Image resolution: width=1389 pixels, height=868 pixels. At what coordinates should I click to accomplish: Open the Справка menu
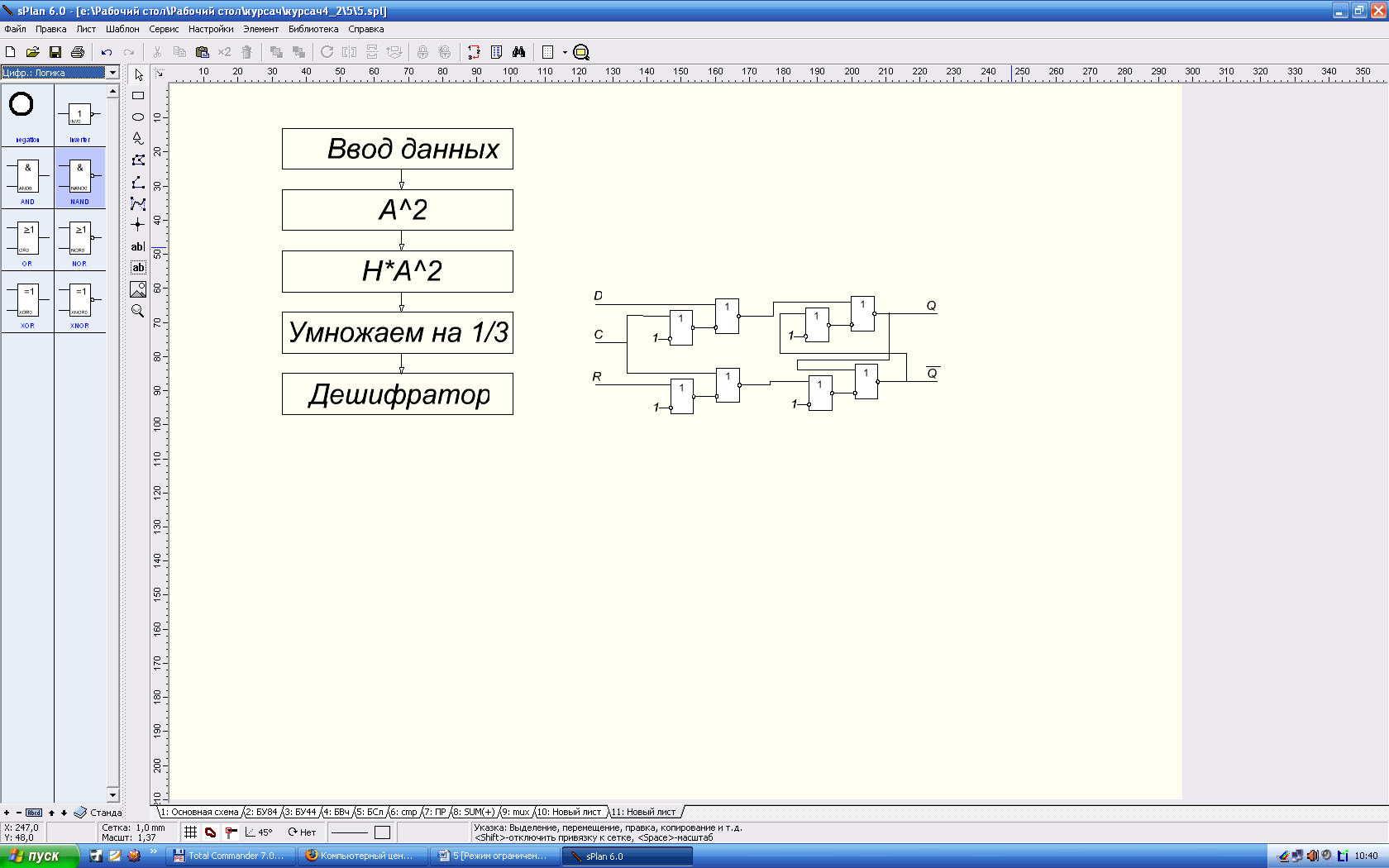[366, 29]
